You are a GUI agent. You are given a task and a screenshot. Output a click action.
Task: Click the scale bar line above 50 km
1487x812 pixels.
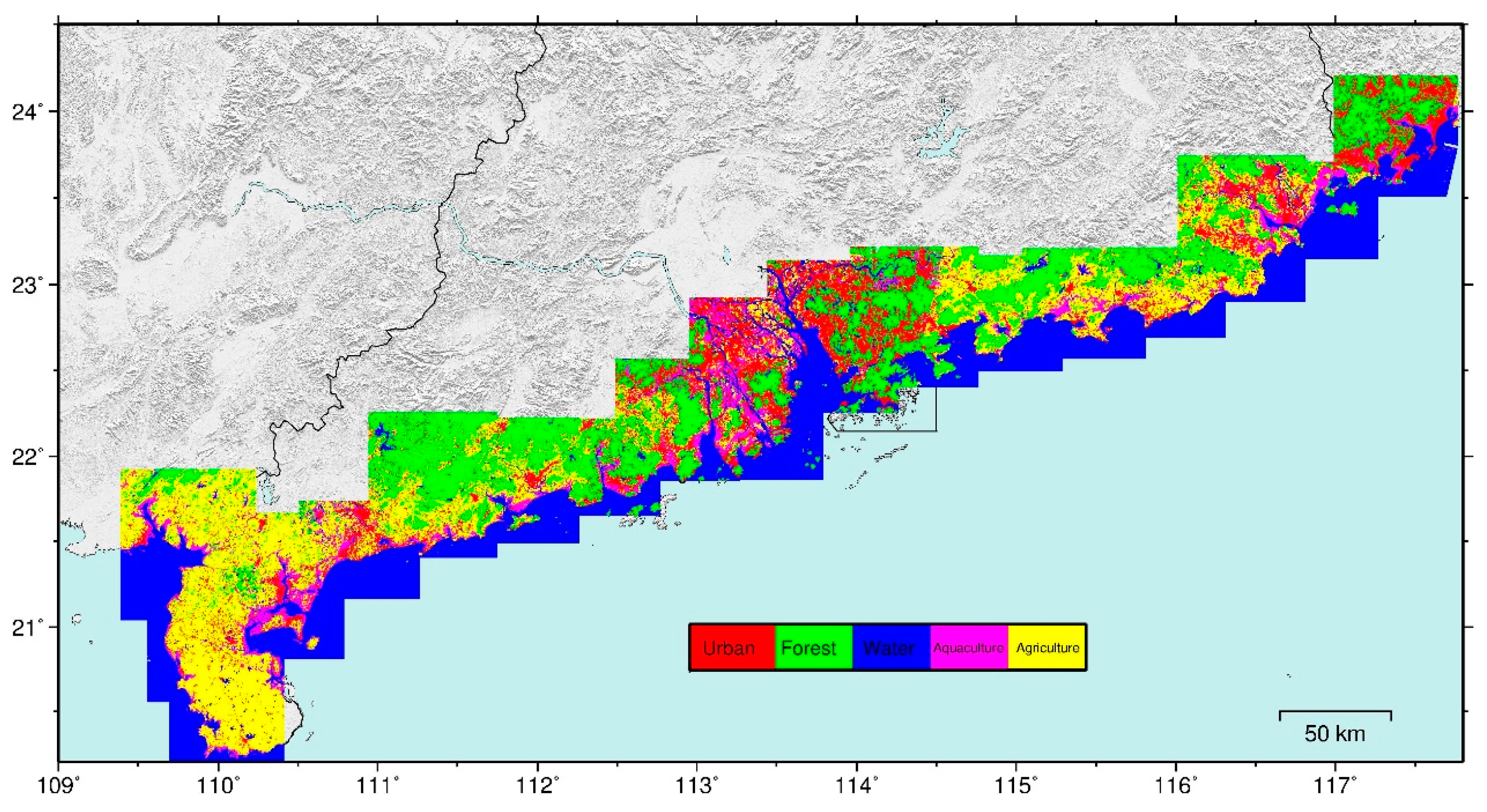[x=1335, y=712]
